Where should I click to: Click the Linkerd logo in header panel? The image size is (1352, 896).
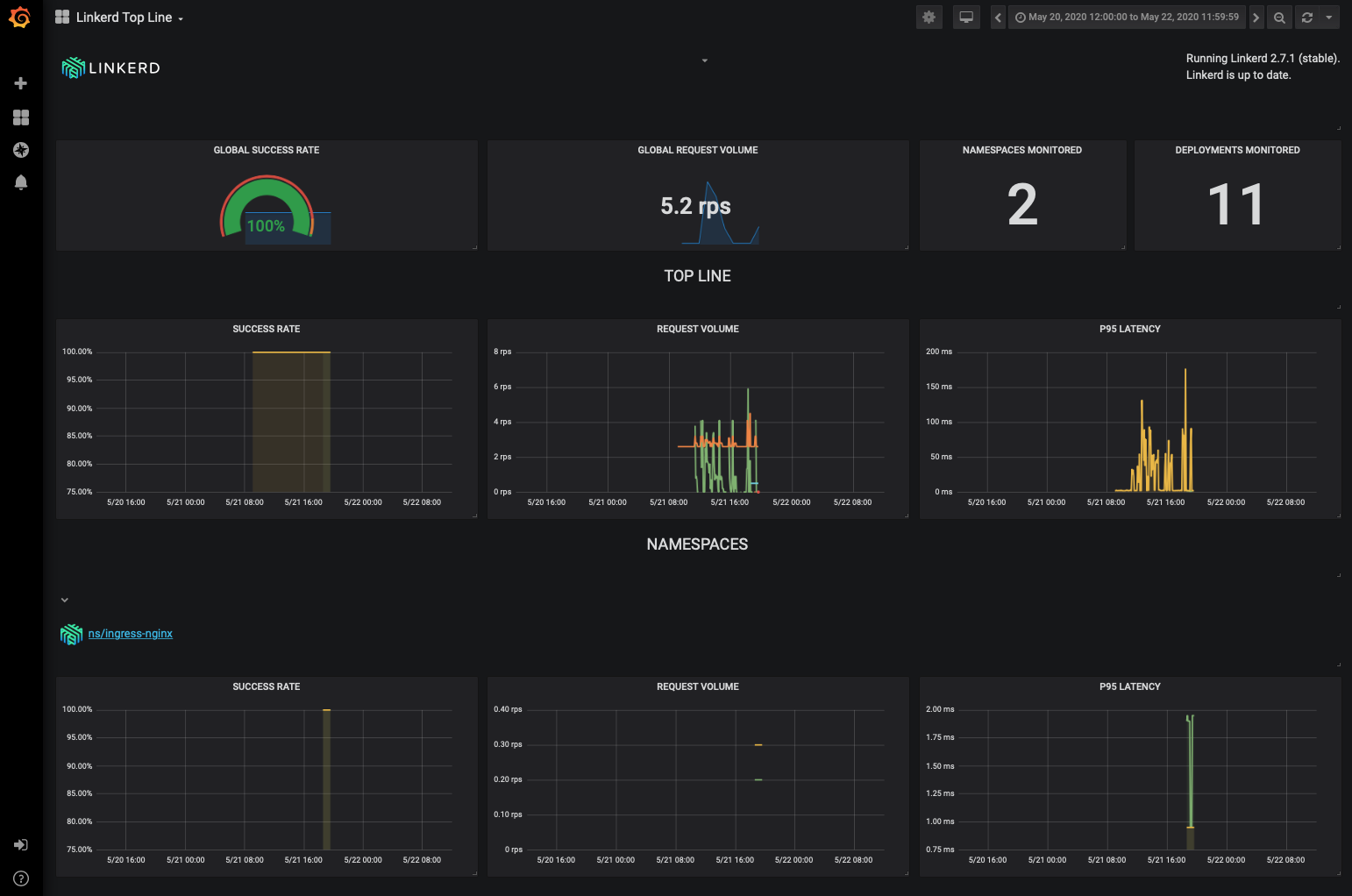tap(111, 68)
